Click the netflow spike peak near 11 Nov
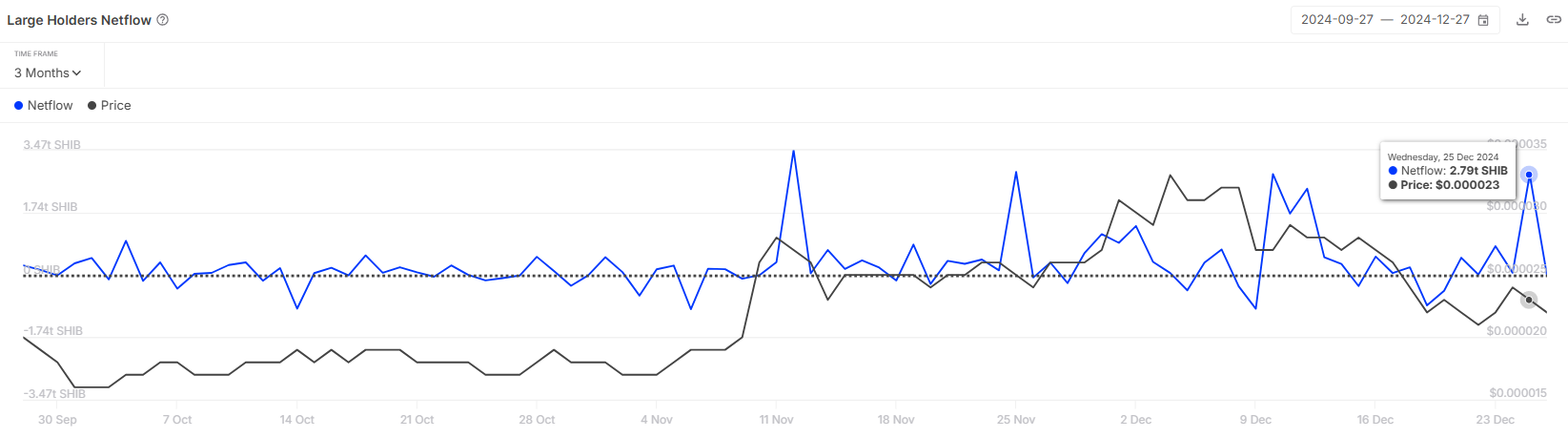The width and height of the screenshot is (1568, 437). (793, 151)
